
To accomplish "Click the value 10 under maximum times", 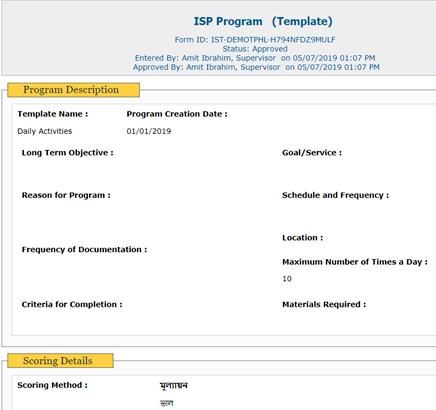I will pos(287,279).
